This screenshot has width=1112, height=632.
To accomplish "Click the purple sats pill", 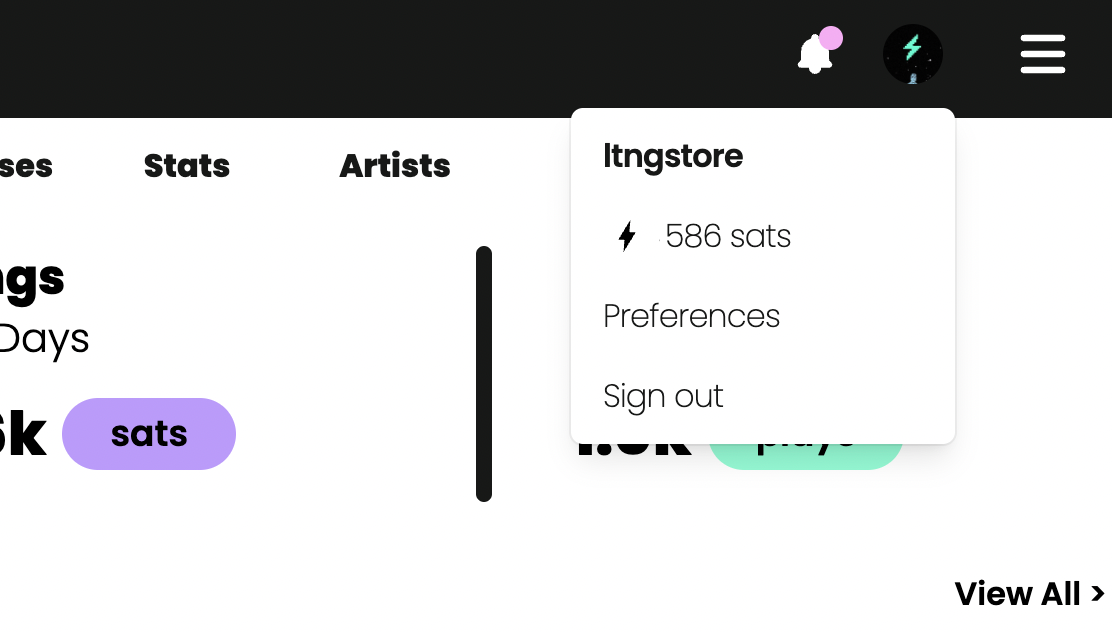I will click(149, 434).
